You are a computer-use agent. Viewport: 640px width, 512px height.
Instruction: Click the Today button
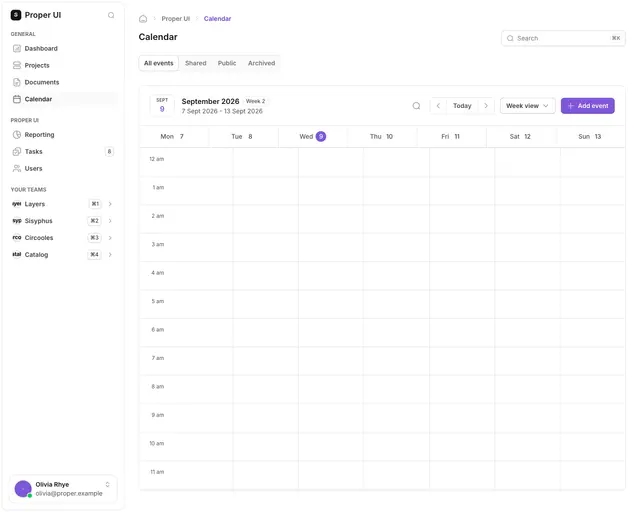[462, 106]
